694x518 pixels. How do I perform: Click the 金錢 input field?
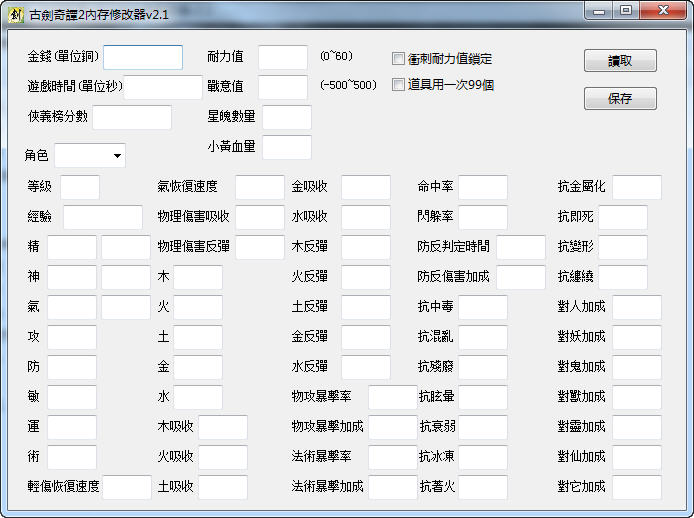click(x=143, y=58)
